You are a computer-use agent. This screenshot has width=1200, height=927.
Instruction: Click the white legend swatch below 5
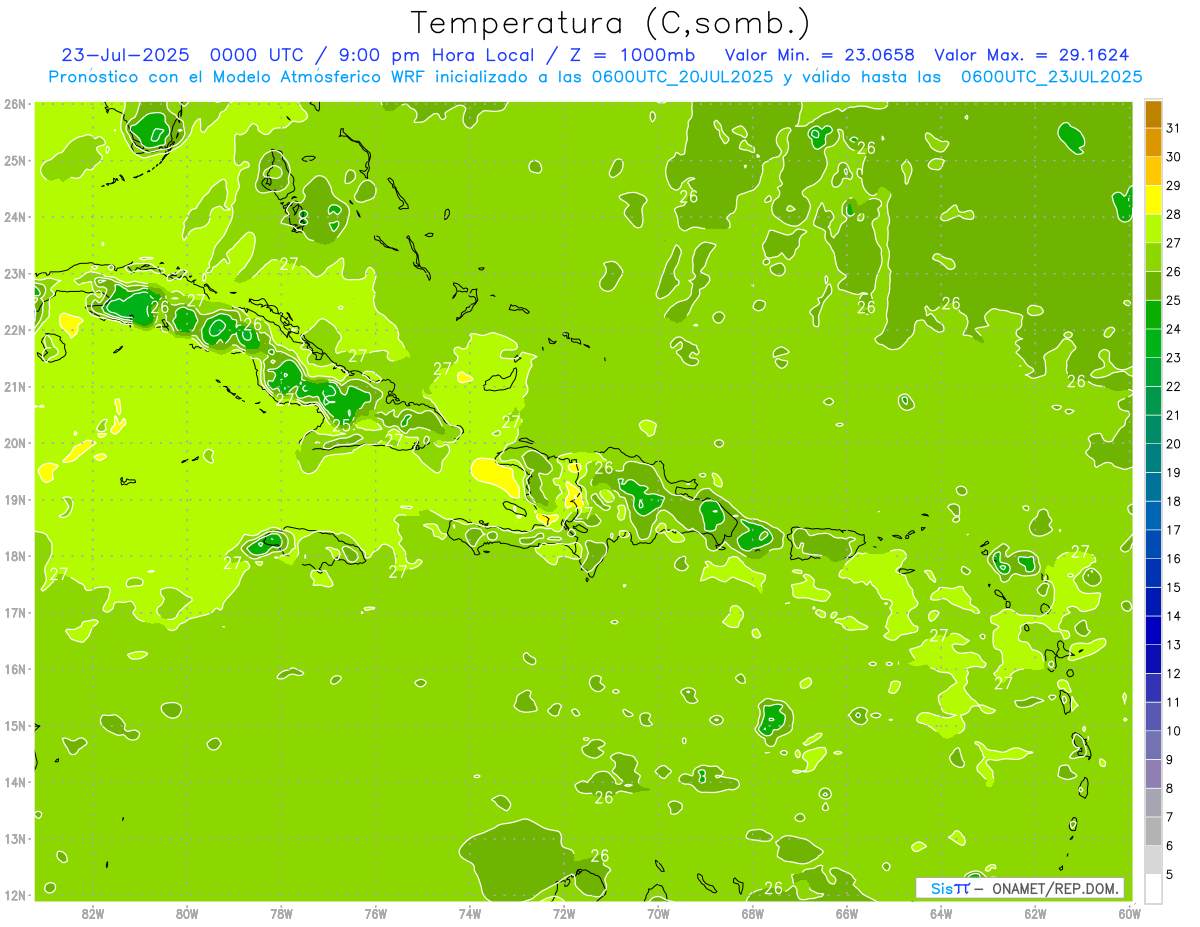1153,888
